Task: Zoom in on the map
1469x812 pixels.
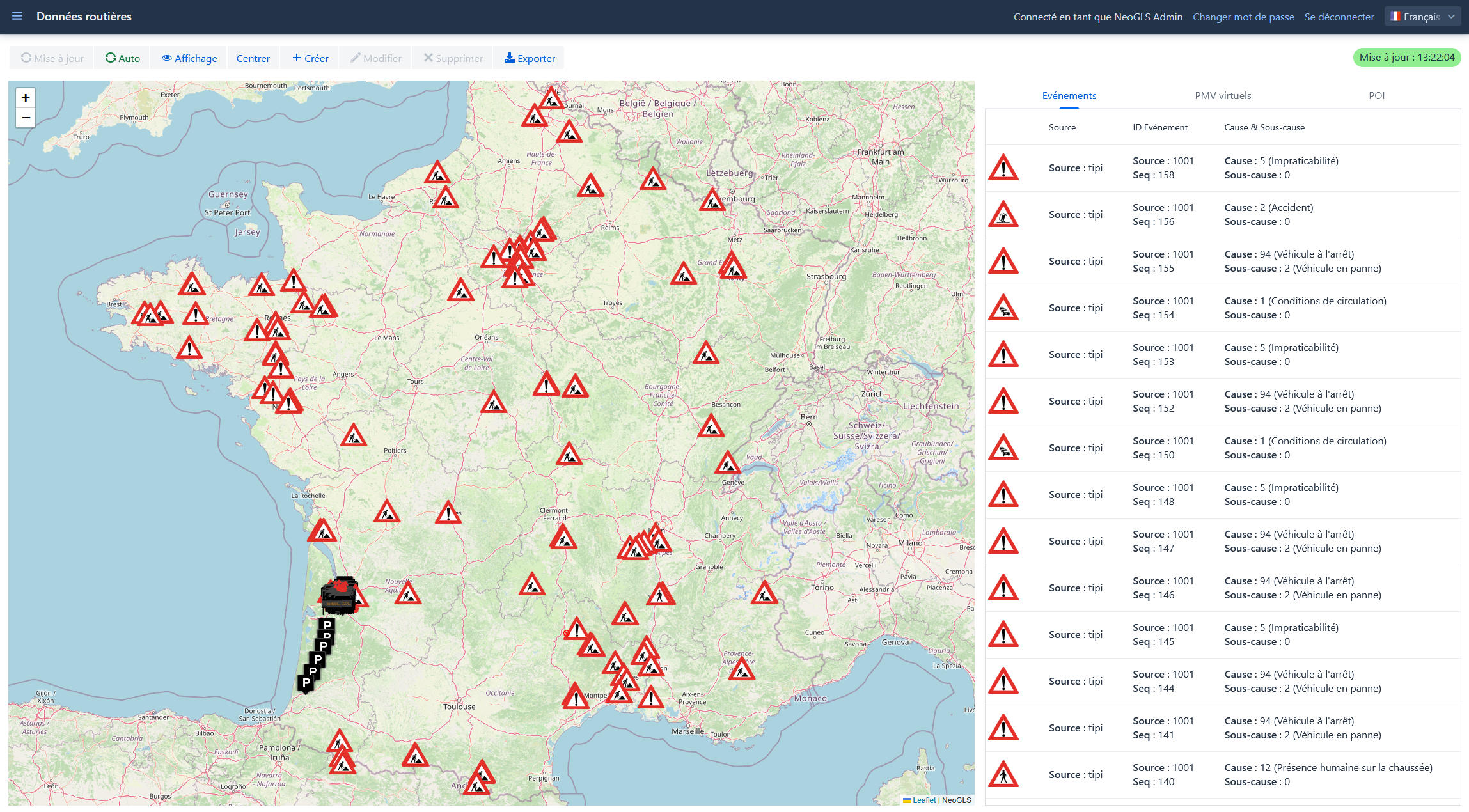Action: click(26, 98)
